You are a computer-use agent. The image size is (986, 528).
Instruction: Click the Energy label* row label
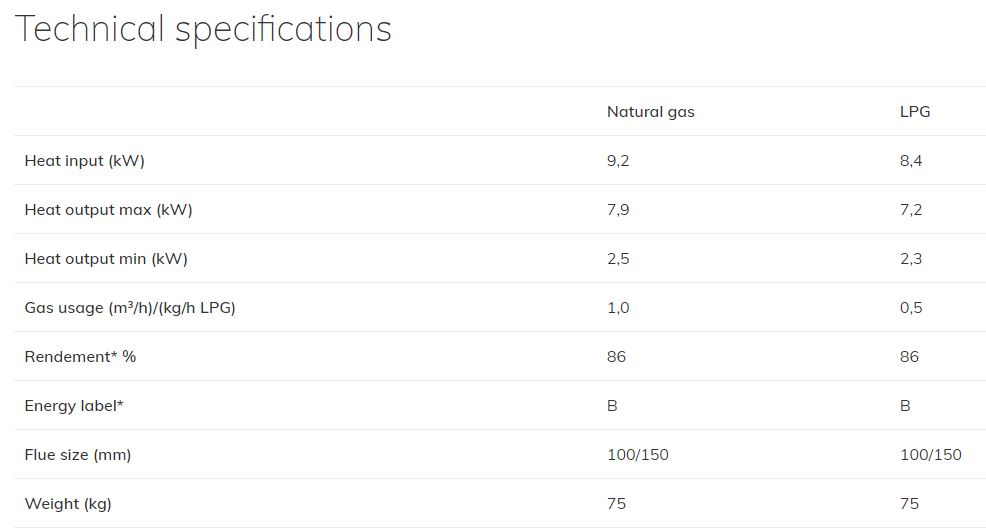tap(74, 406)
